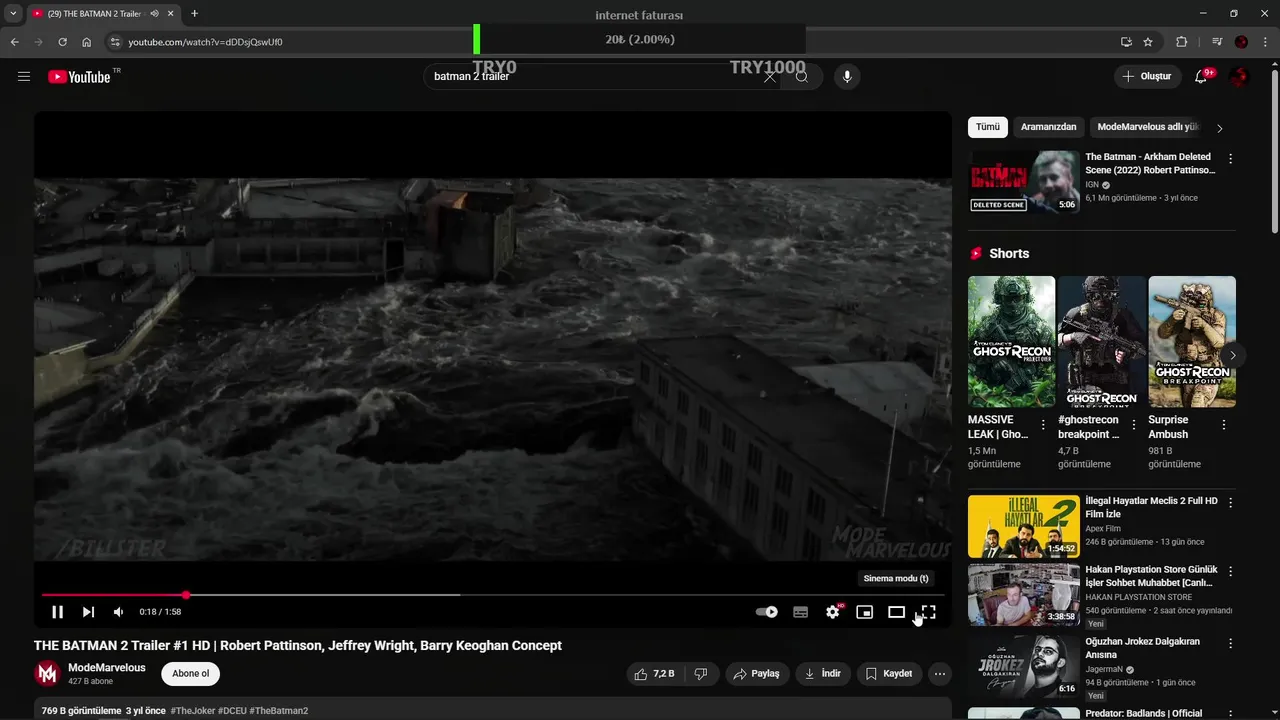Screen dimensions: 1280x720
Task: Select the Aramanızdan filter chip
Action: pos(1048,127)
